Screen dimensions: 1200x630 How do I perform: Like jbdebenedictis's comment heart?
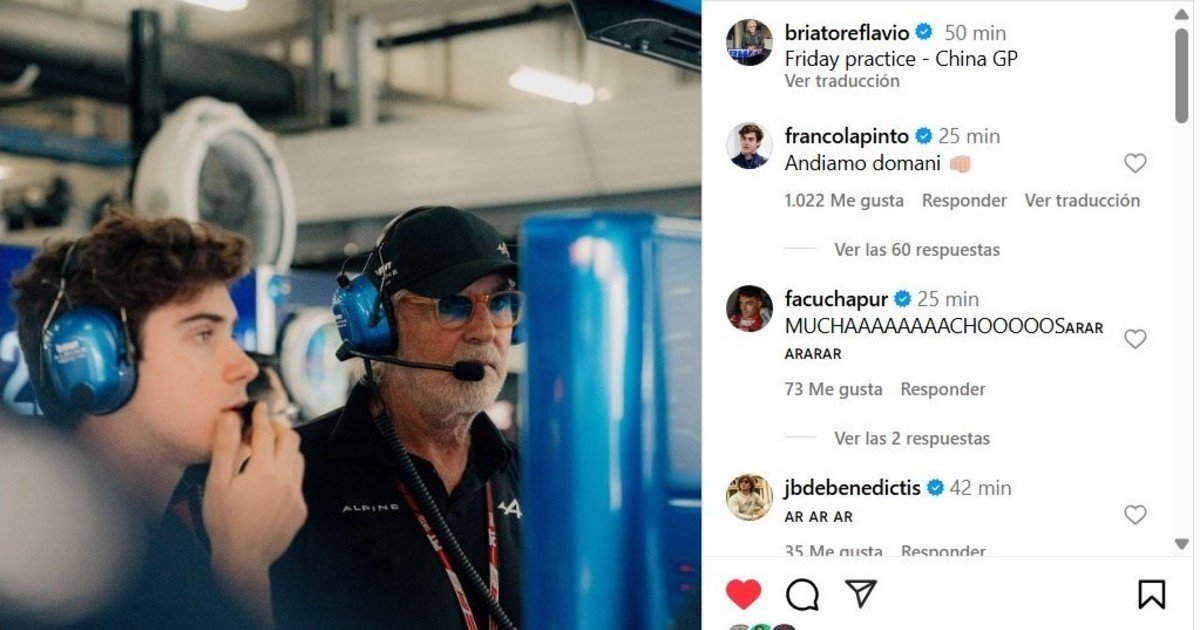coord(1135,515)
